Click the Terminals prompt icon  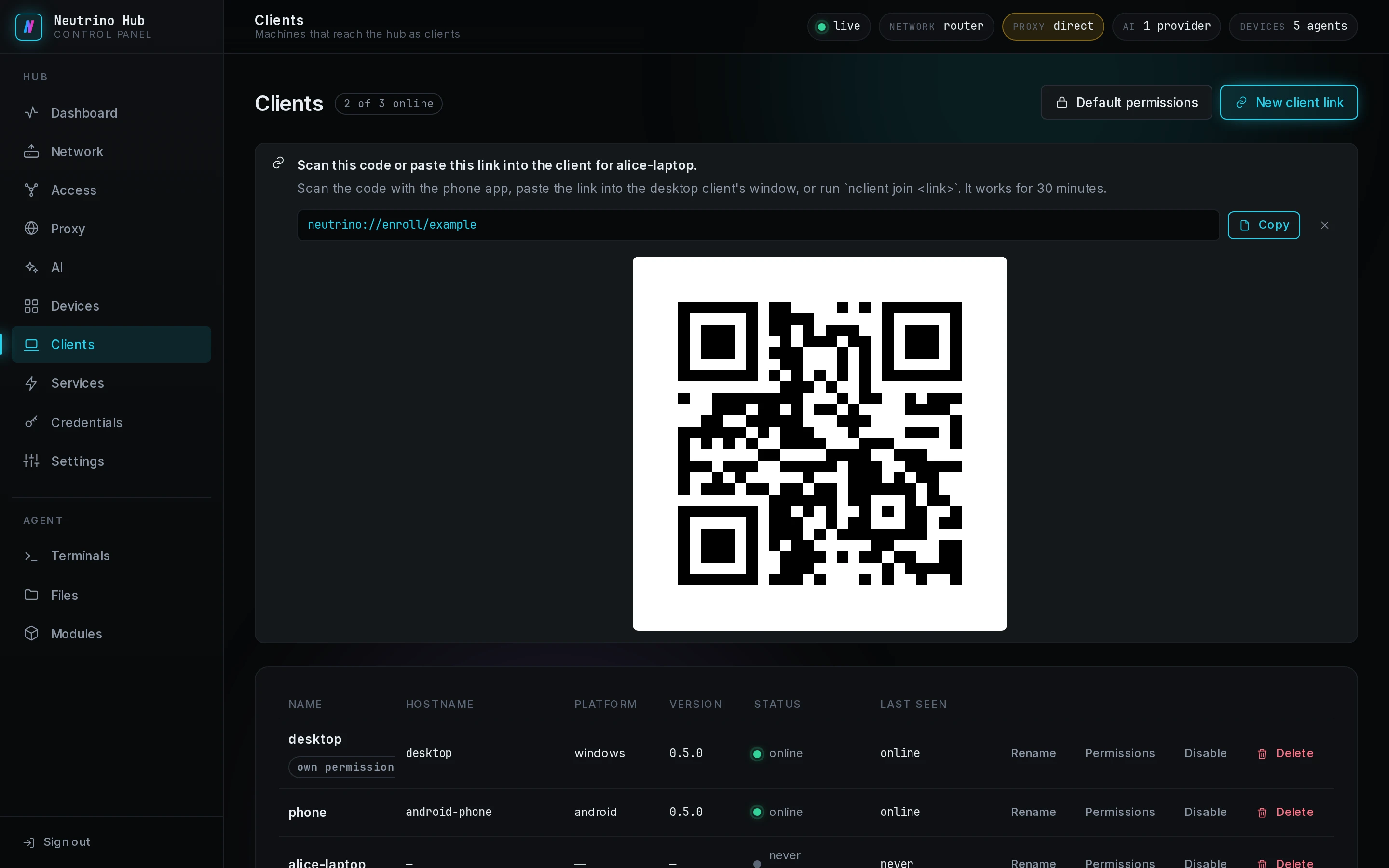[31, 556]
